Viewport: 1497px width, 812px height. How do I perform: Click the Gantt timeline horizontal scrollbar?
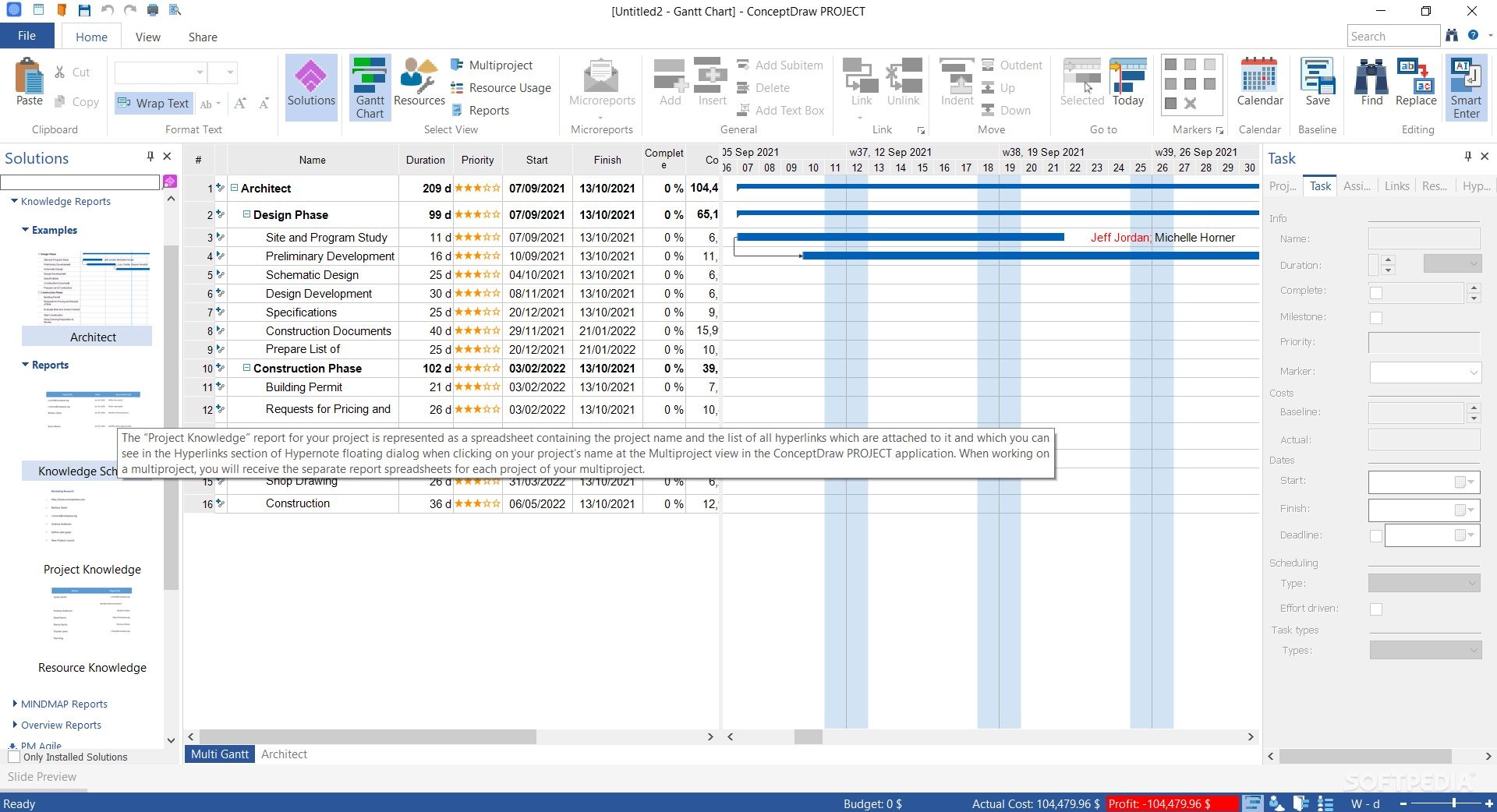tap(809, 736)
